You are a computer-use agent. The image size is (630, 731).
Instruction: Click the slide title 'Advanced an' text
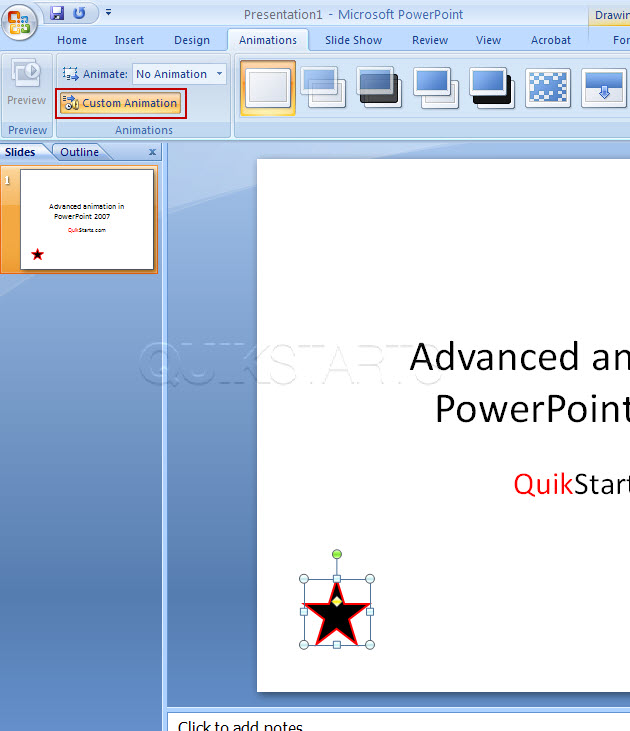(519, 357)
